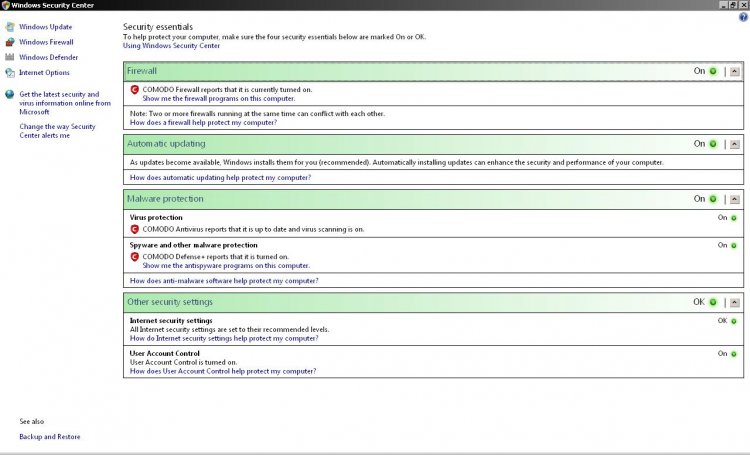Open the Windows Firewall link
This screenshot has width=750, height=455.
[x=46, y=42]
